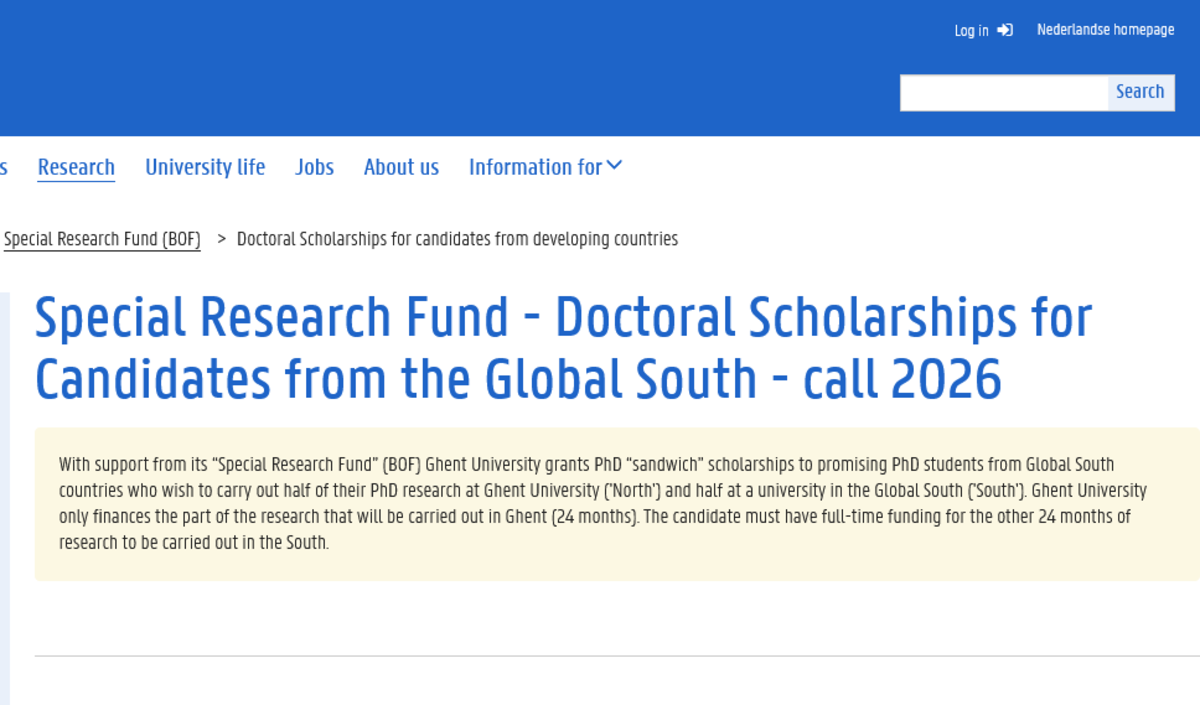Click the breadcrumb separator arrow
The width and height of the screenshot is (1200, 705).
(221, 239)
